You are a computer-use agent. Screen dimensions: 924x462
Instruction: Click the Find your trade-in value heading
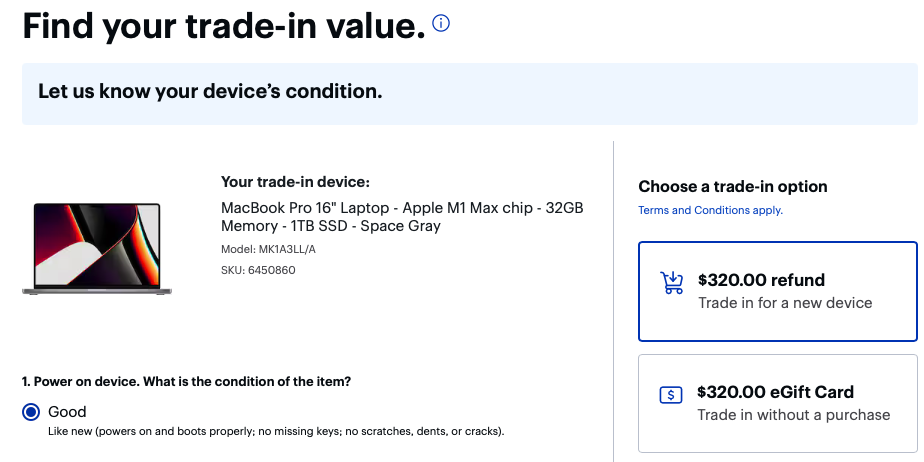[223, 26]
